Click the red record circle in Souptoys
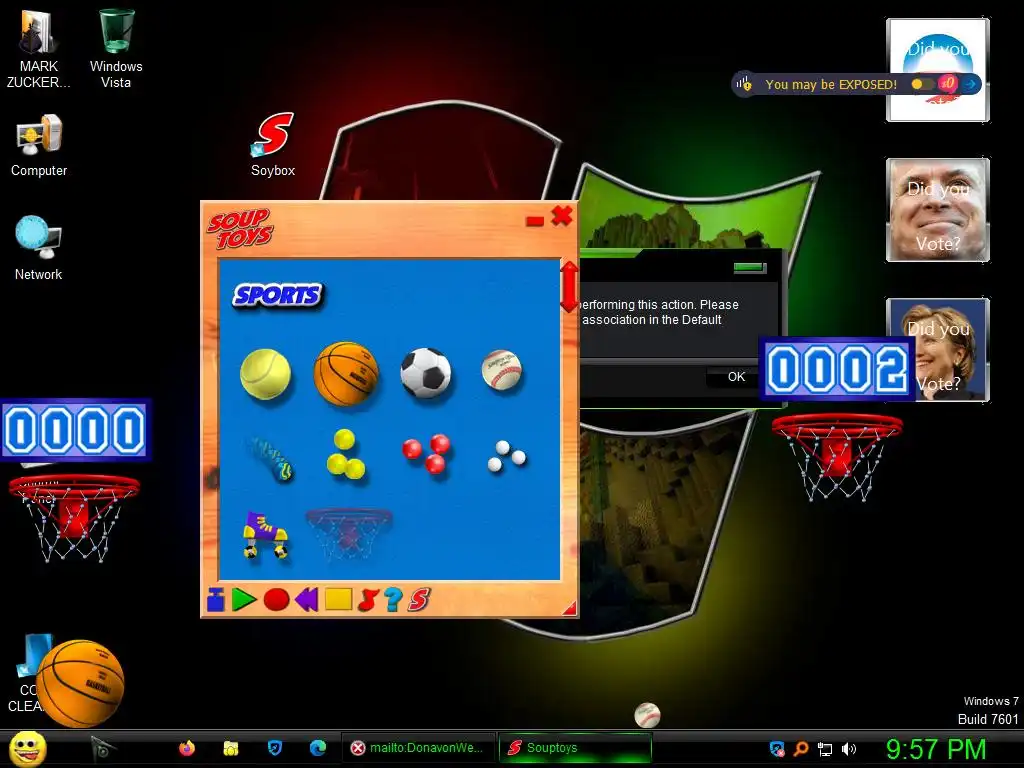 tap(276, 600)
